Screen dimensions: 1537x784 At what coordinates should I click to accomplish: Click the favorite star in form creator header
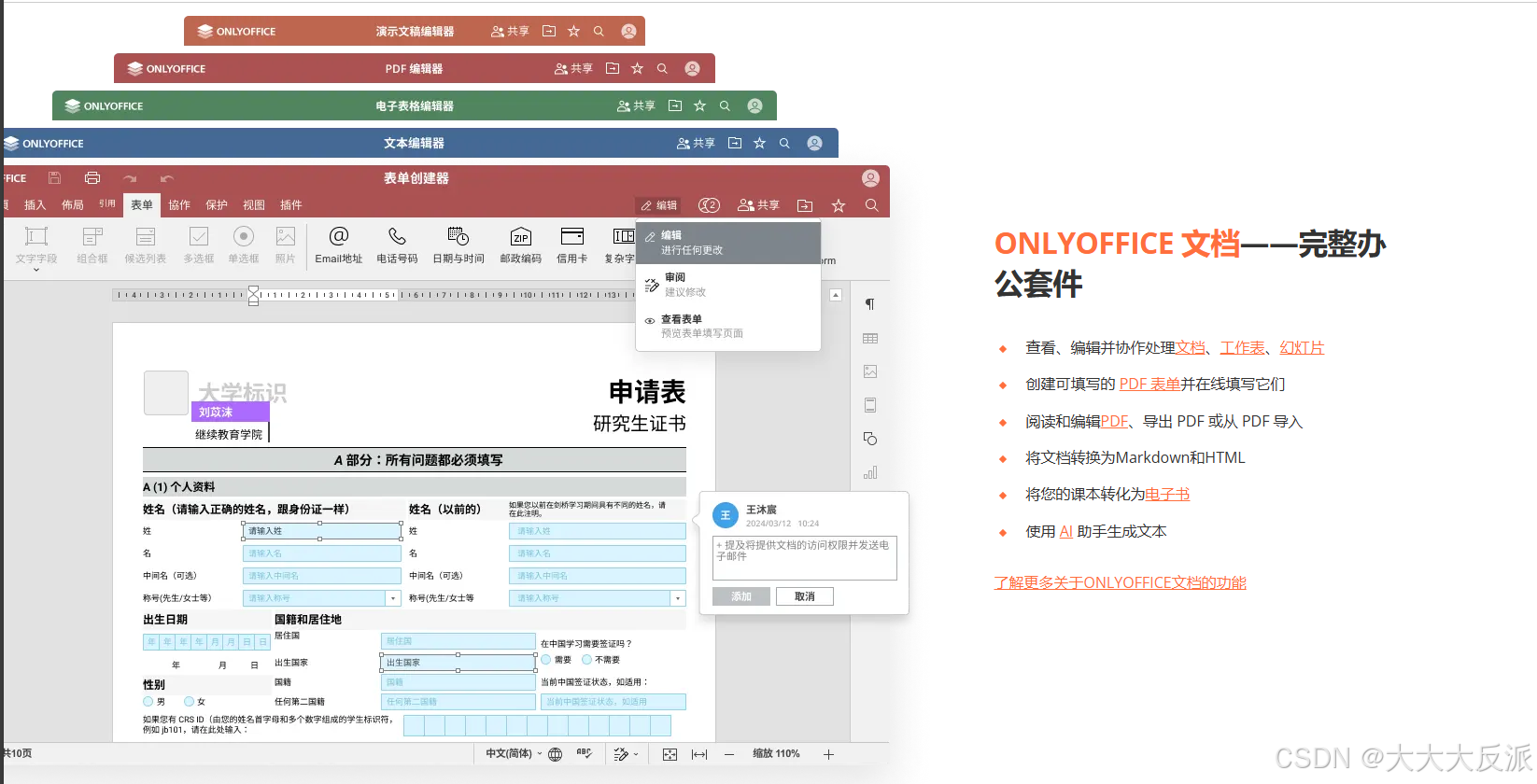click(x=839, y=205)
